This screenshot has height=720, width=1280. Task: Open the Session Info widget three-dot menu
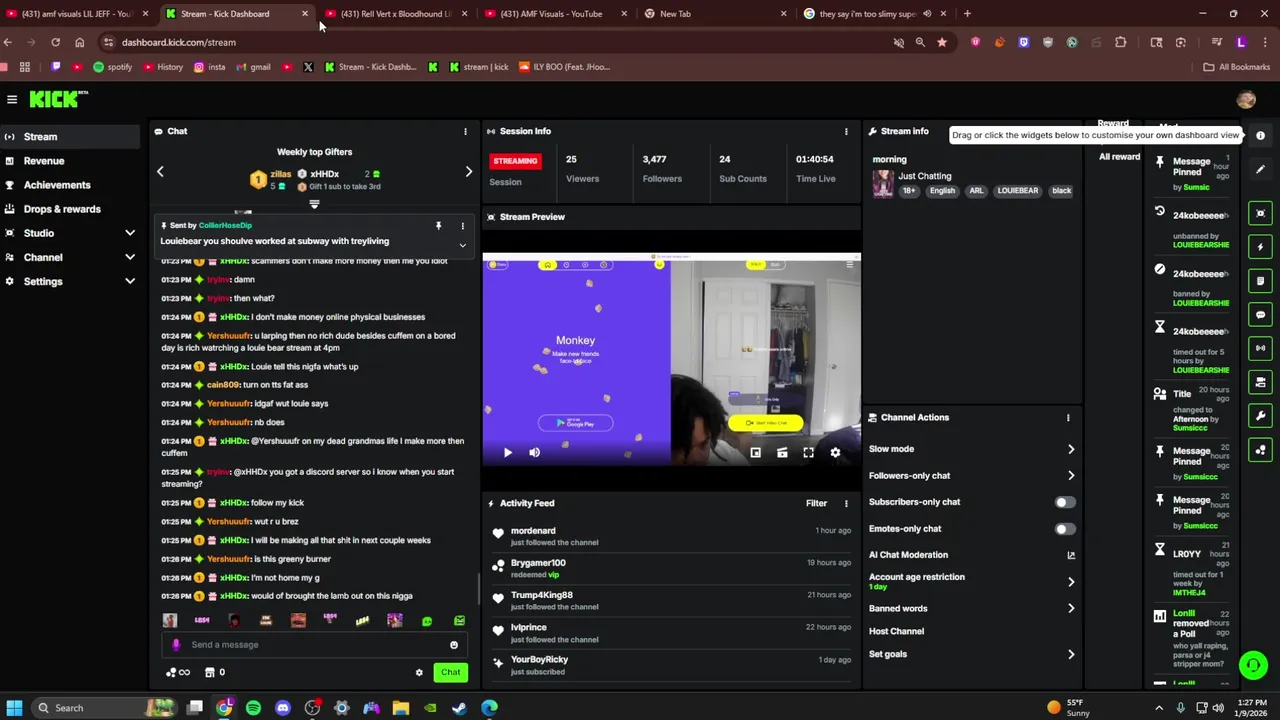tap(846, 131)
